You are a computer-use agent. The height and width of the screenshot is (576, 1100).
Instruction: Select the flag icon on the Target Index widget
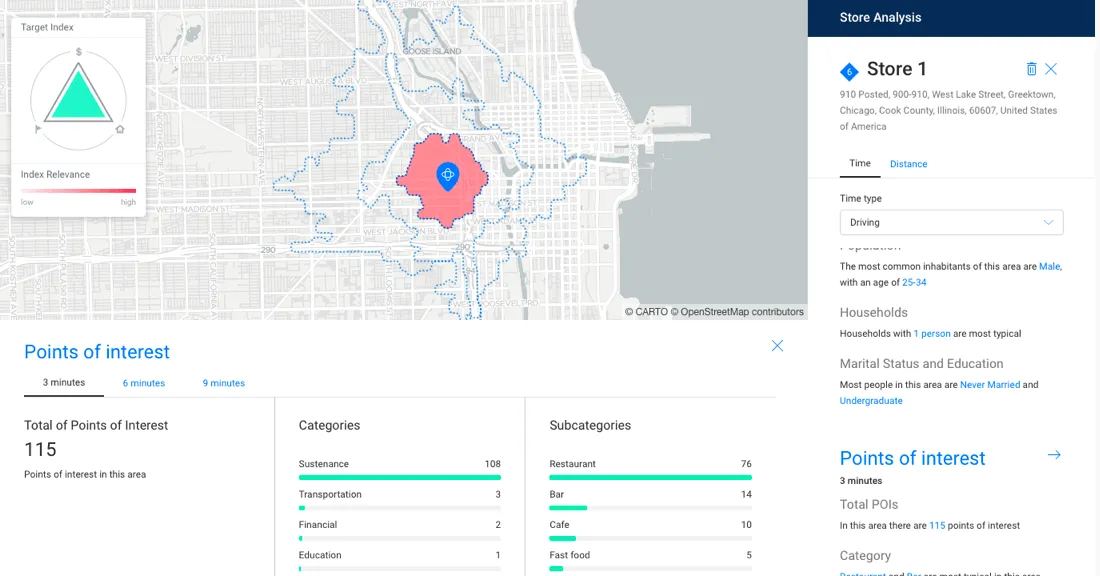coord(39,130)
